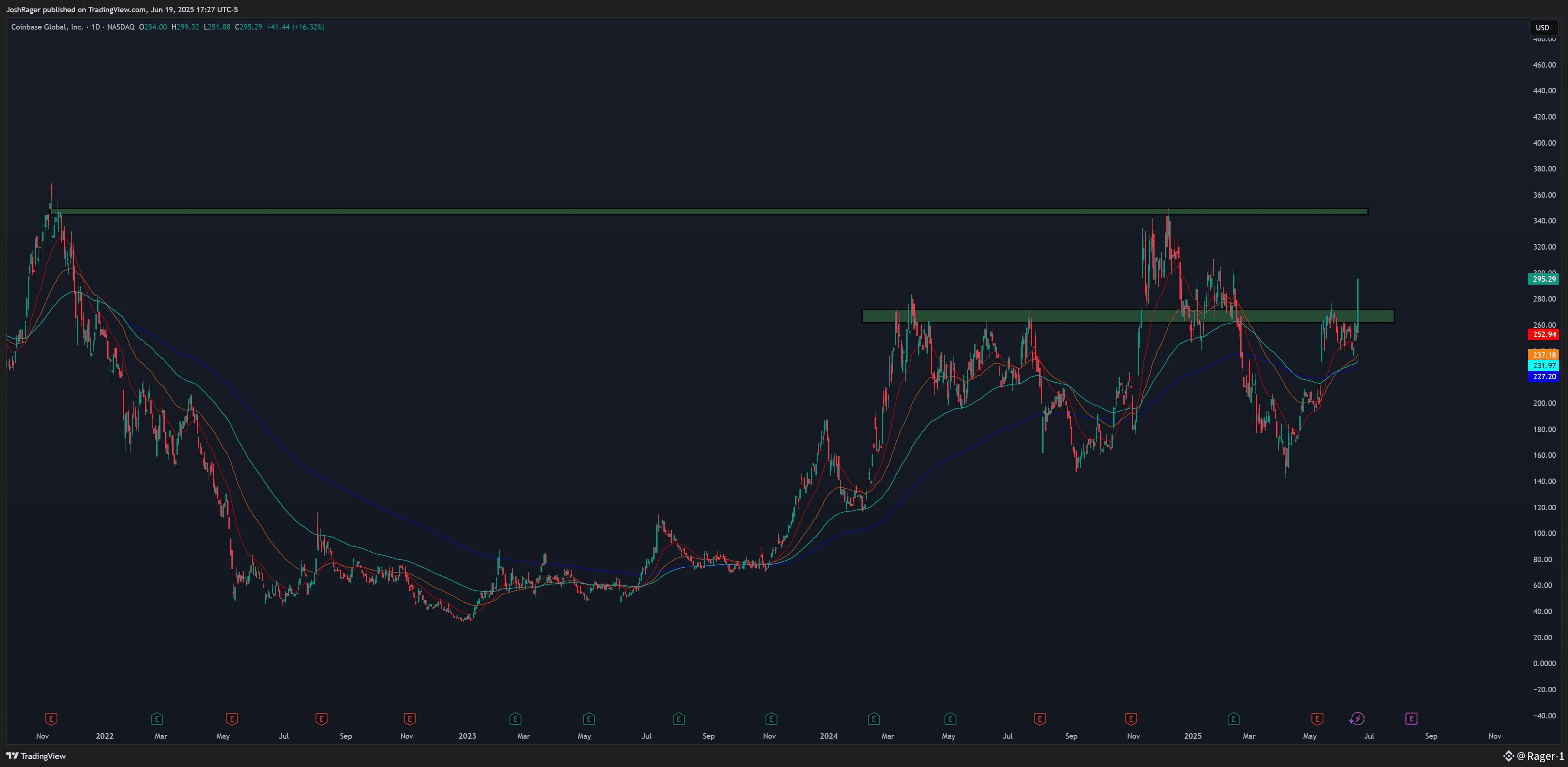The image size is (1568, 767).
Task: Click the red earnings marker at May 2025
Action: (x=1317, y=719)
